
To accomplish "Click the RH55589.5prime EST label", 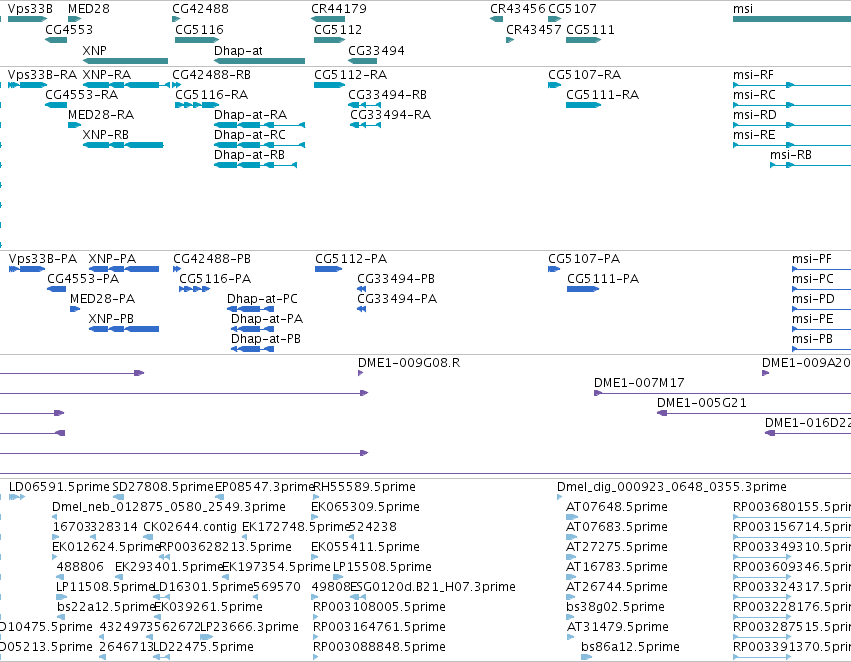I will point(364,486).
